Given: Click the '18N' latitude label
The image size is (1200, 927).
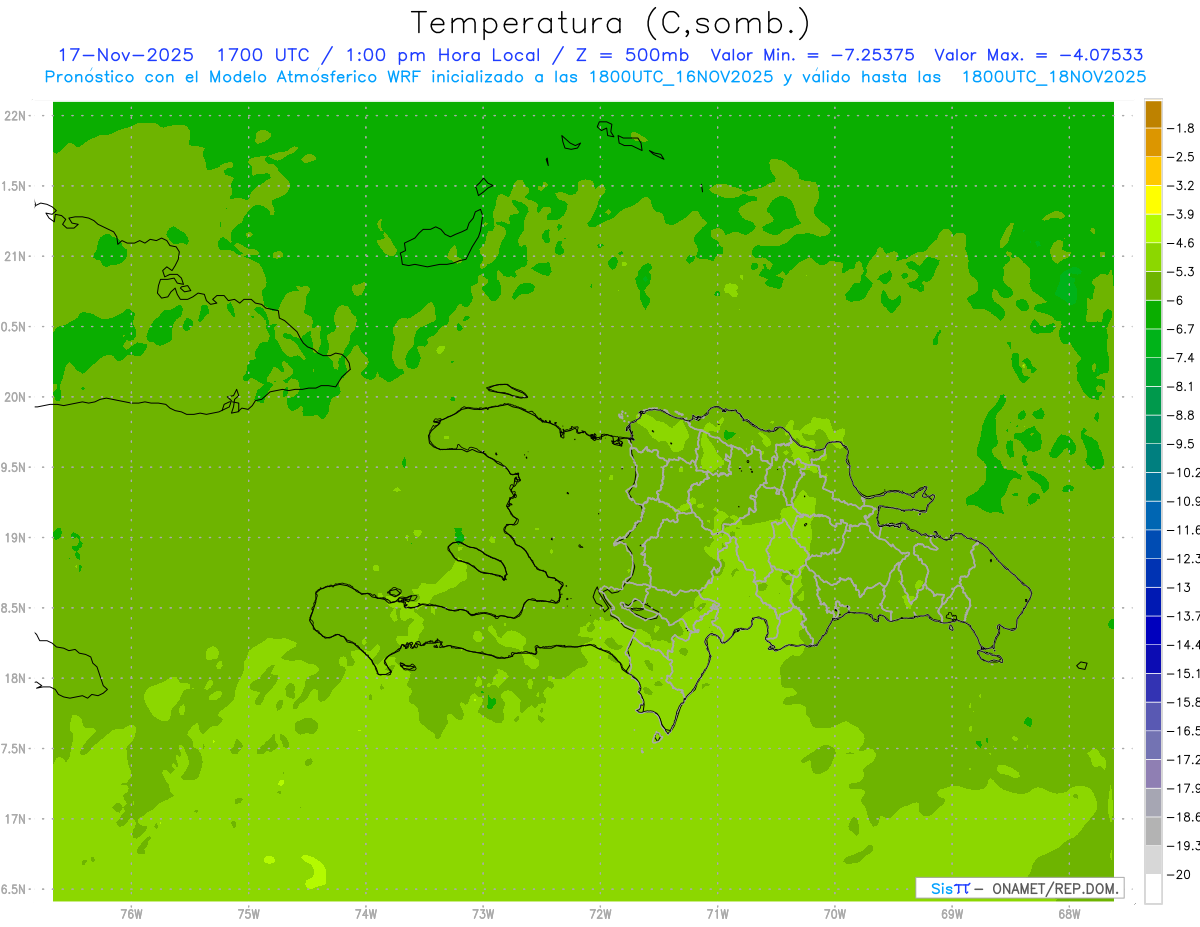Looking at the screenshot, I should (x=17, y=679).
